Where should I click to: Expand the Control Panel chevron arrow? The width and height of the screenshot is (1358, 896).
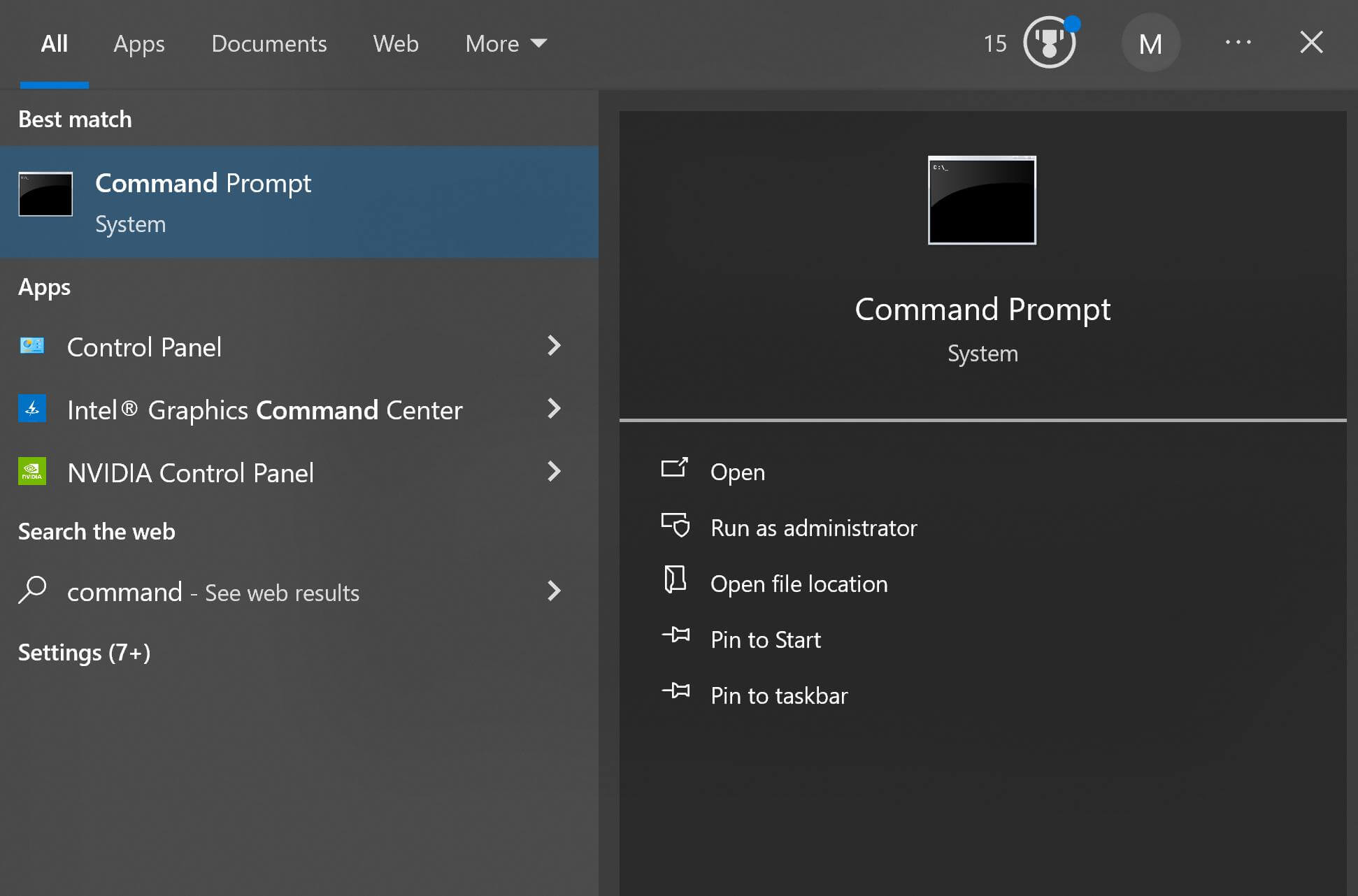click(554, 345)
